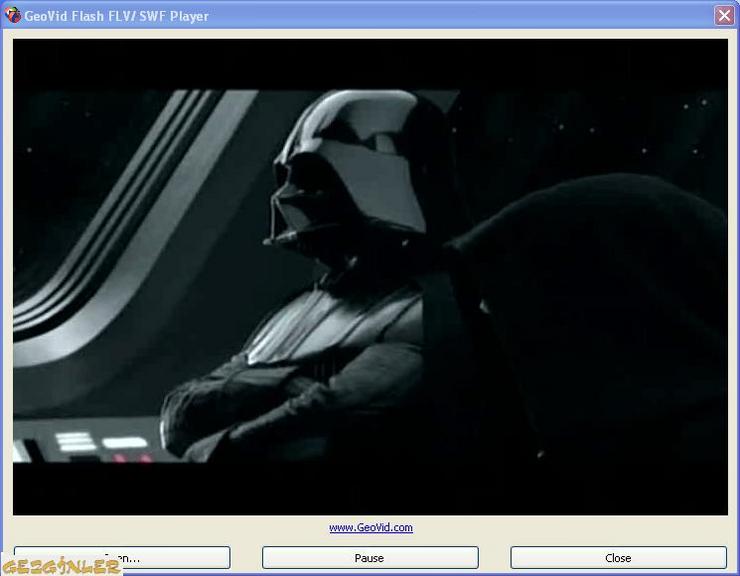This screenshot has width=740, height=576.
Task: Click the Close button at bottom
Action: (618, 558)
